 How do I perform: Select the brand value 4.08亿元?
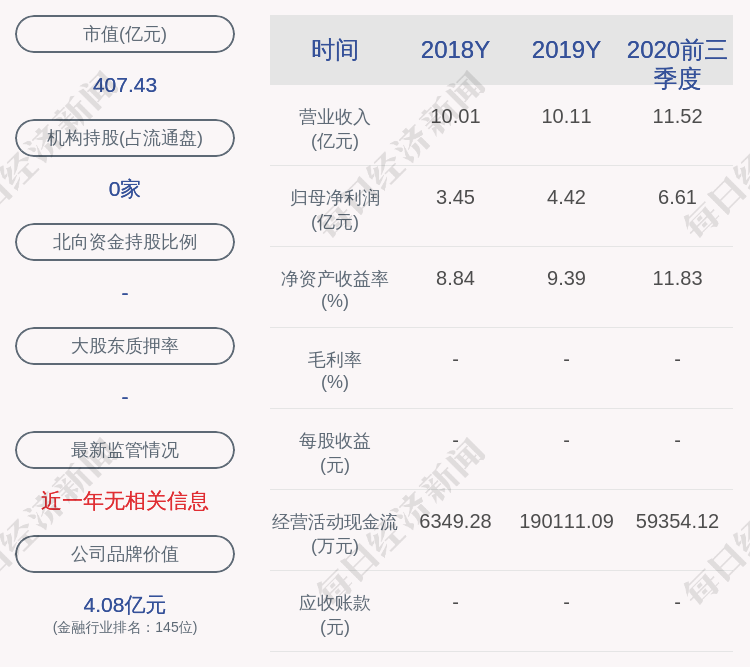125,605
